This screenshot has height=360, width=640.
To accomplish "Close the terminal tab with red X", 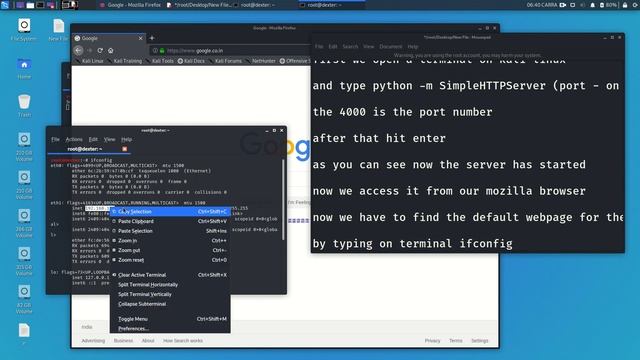I will [124, 149].
